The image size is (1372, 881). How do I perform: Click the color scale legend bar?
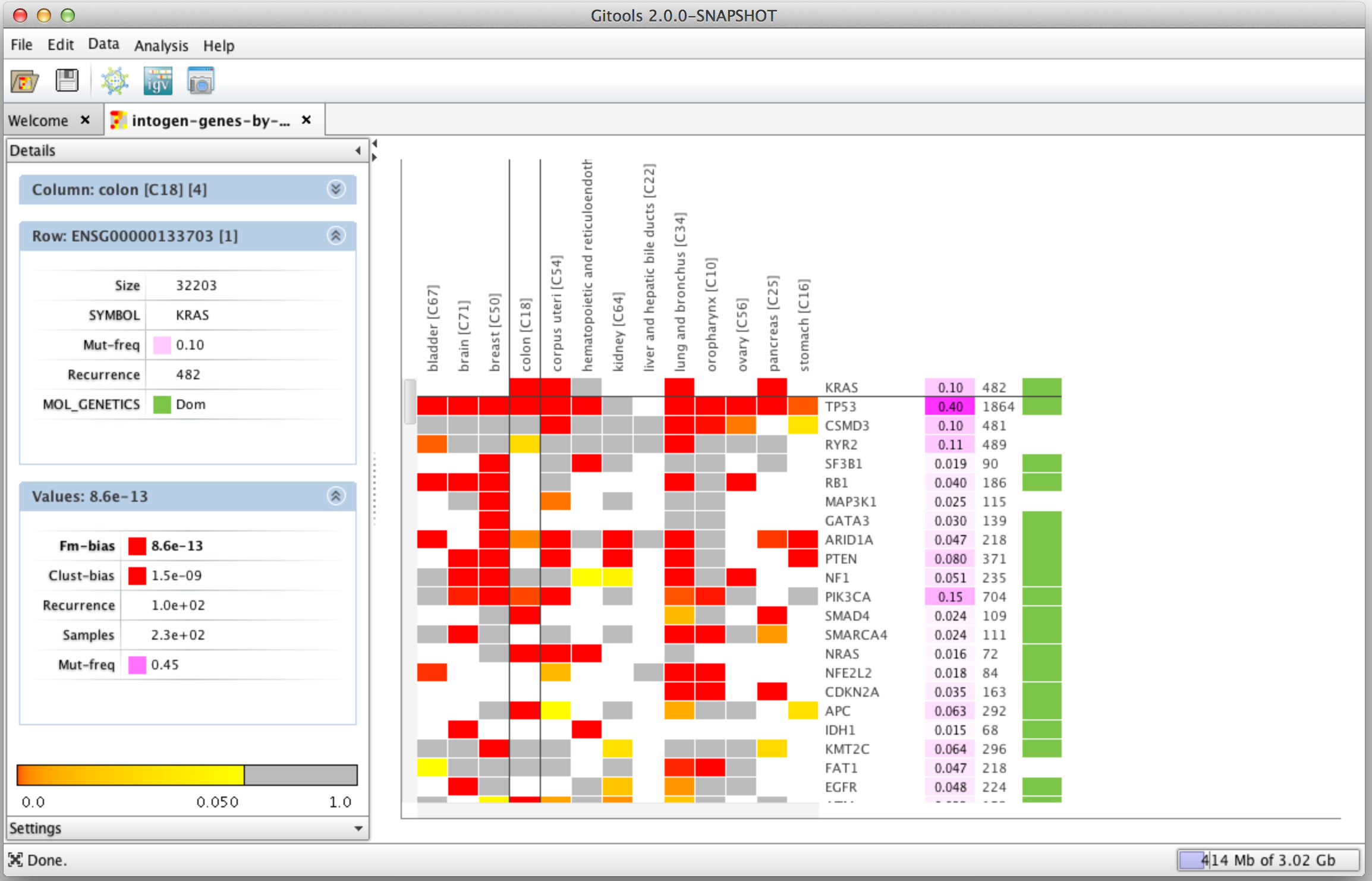pos(187,775)
